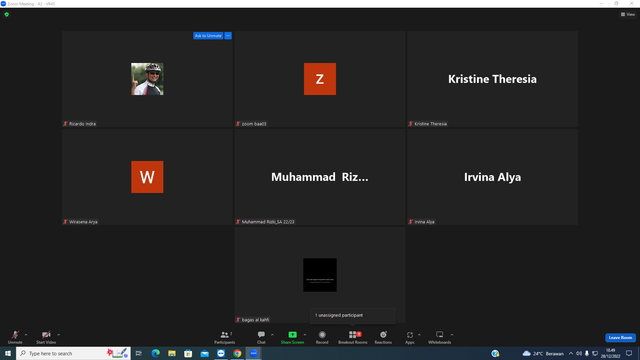The height and width of the screenshot is (360, 640).
Task: Click the active Zoom taskbar icon
Action: [253, 353]
